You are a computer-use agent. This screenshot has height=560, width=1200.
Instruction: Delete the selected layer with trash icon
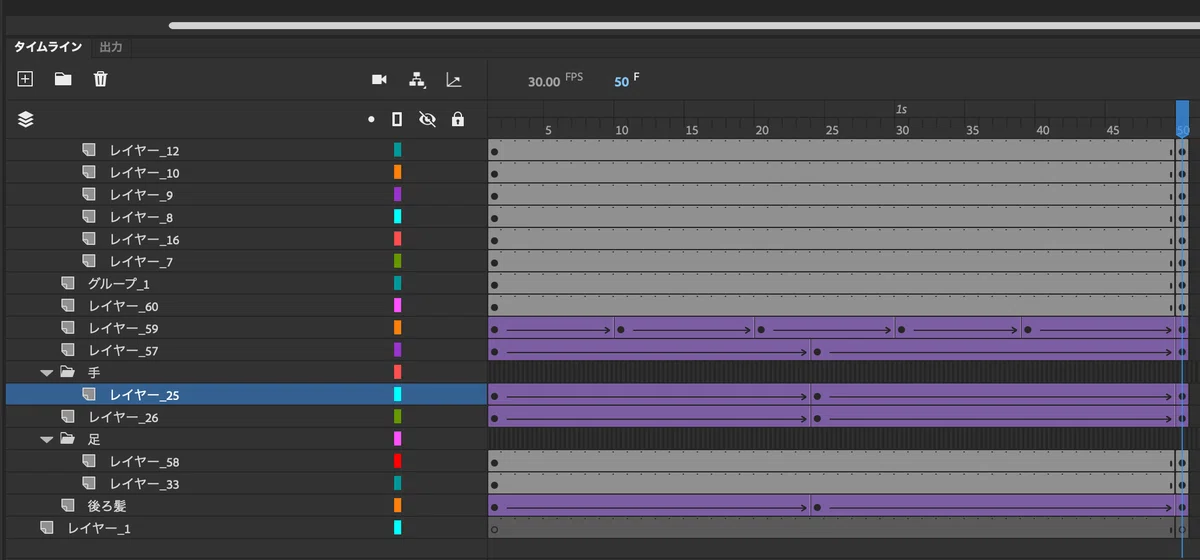(x=100, y=79)
